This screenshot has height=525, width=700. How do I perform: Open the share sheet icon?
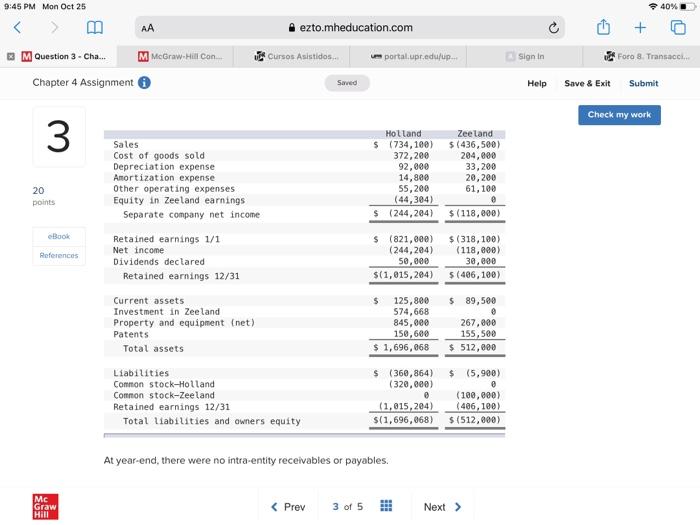pos(603,27)
